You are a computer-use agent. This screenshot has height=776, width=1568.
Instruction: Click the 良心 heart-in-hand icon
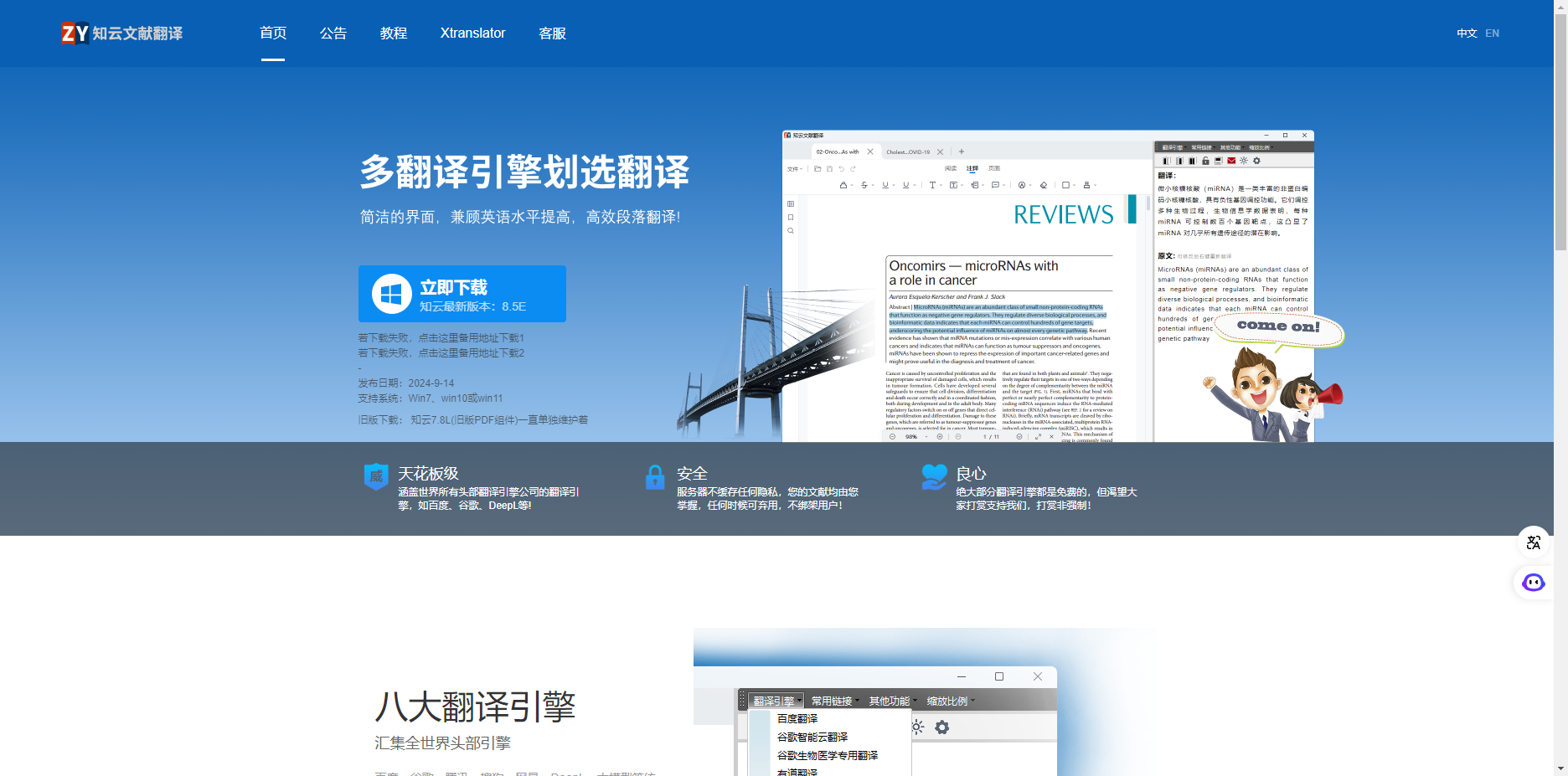(x=934, y=477)
